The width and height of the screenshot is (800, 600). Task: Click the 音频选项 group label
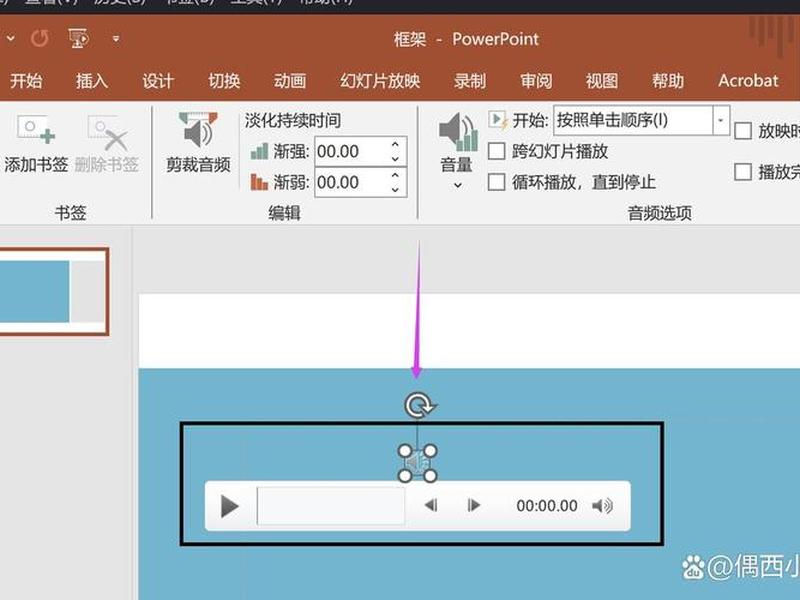660,213
